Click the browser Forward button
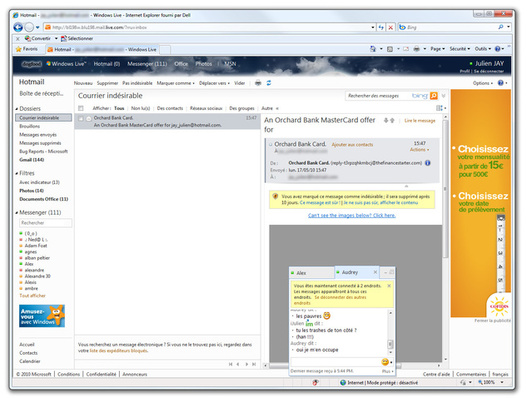This screenshot has height=398, width=527. coord(29,27)
